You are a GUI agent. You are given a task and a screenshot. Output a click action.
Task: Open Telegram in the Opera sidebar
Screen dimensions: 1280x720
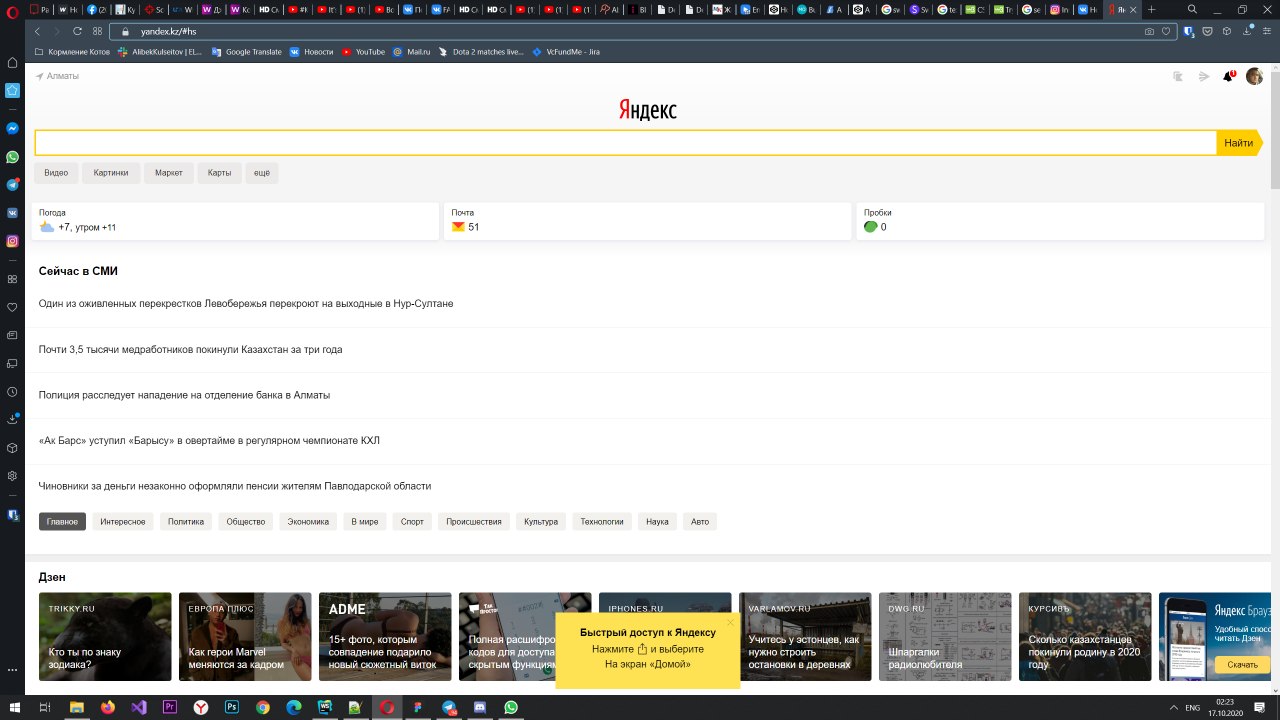click(12, 185)
